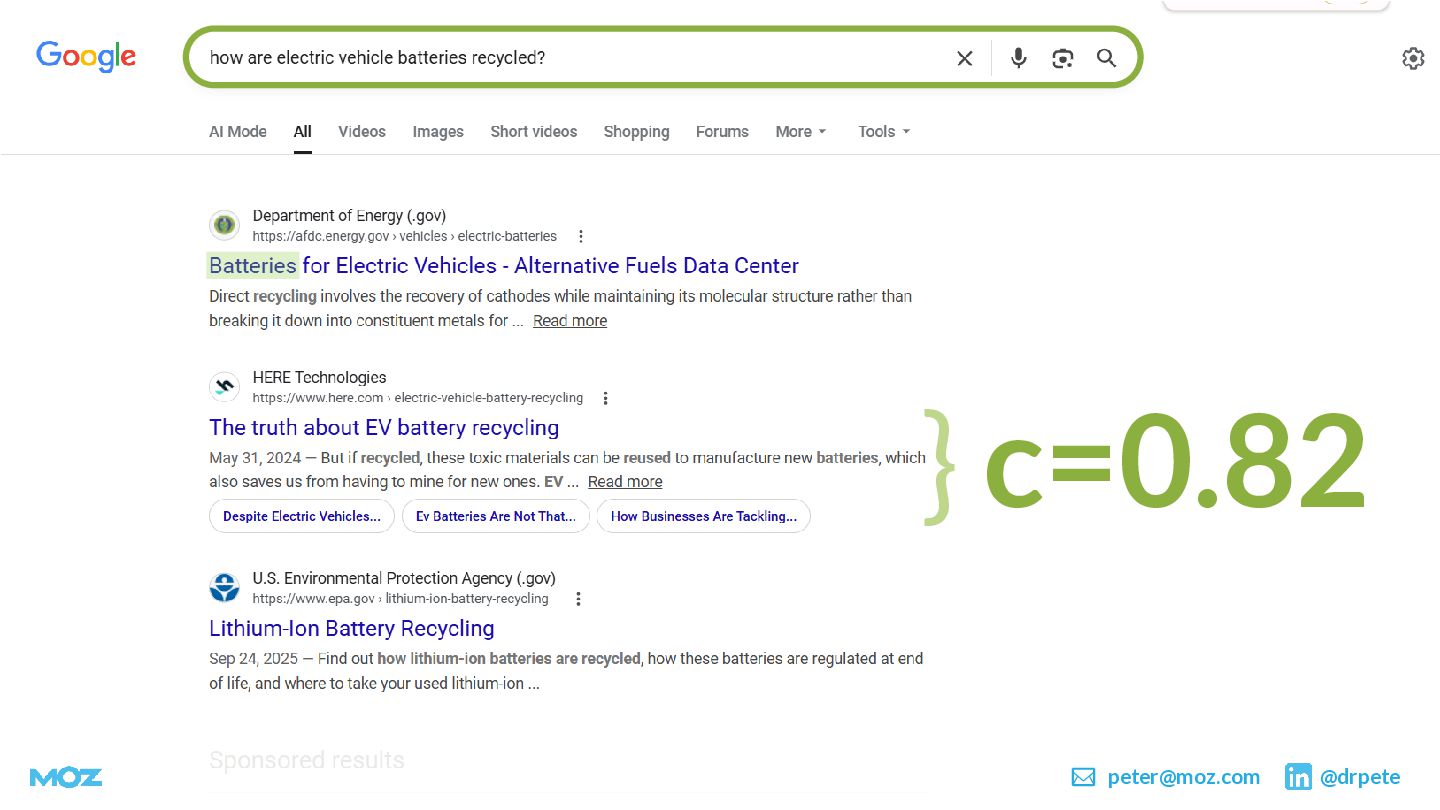Click the magnifying glass search icon
Screen dimensions: 1440x810
pos(1106,58)
